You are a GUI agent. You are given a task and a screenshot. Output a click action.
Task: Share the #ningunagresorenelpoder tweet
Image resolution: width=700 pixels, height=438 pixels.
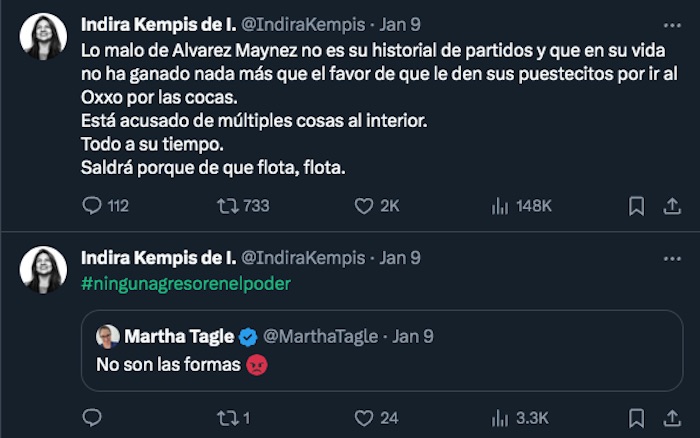pos(672,418)
